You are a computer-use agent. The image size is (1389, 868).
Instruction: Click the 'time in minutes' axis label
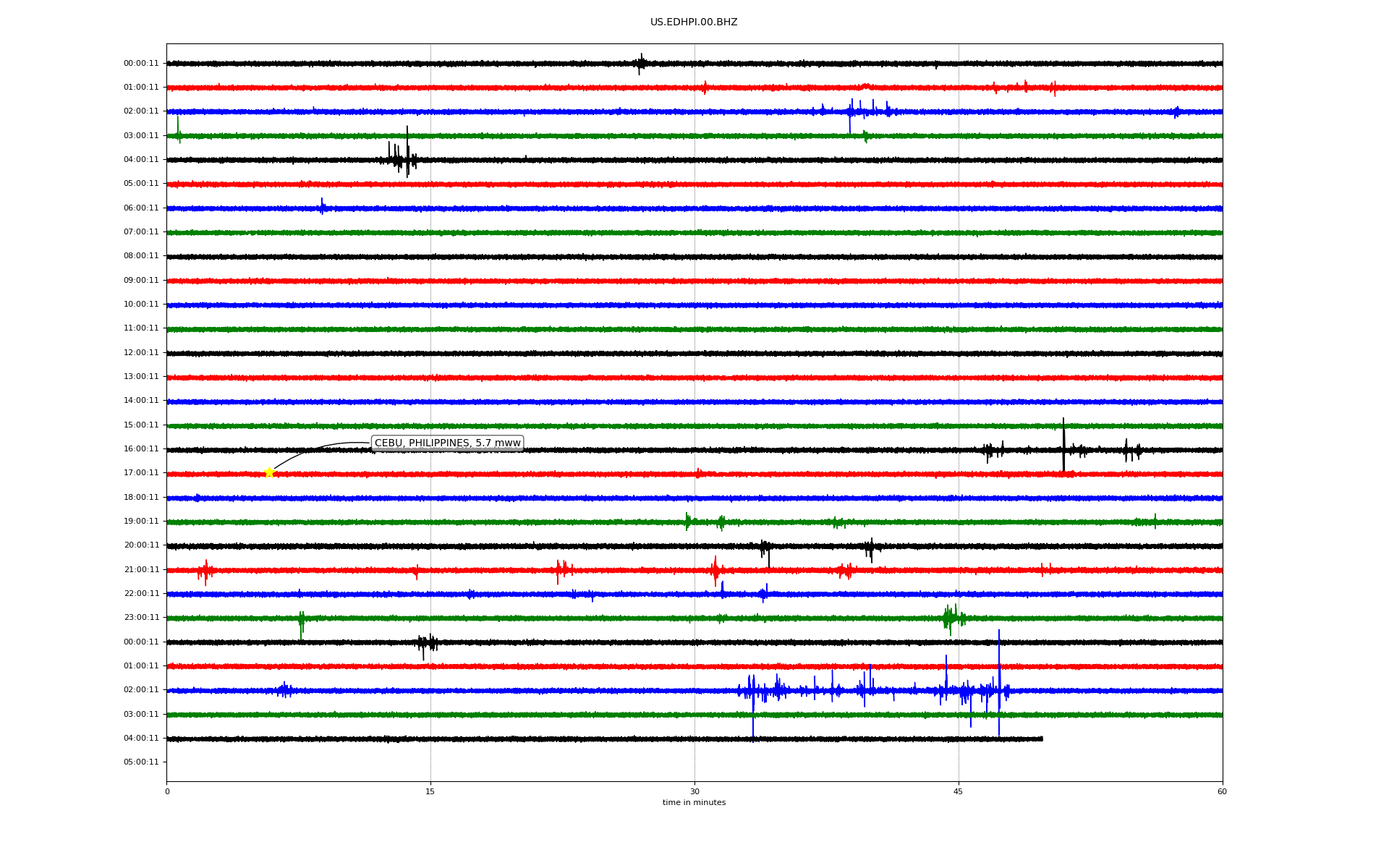(x=694, y=803)
